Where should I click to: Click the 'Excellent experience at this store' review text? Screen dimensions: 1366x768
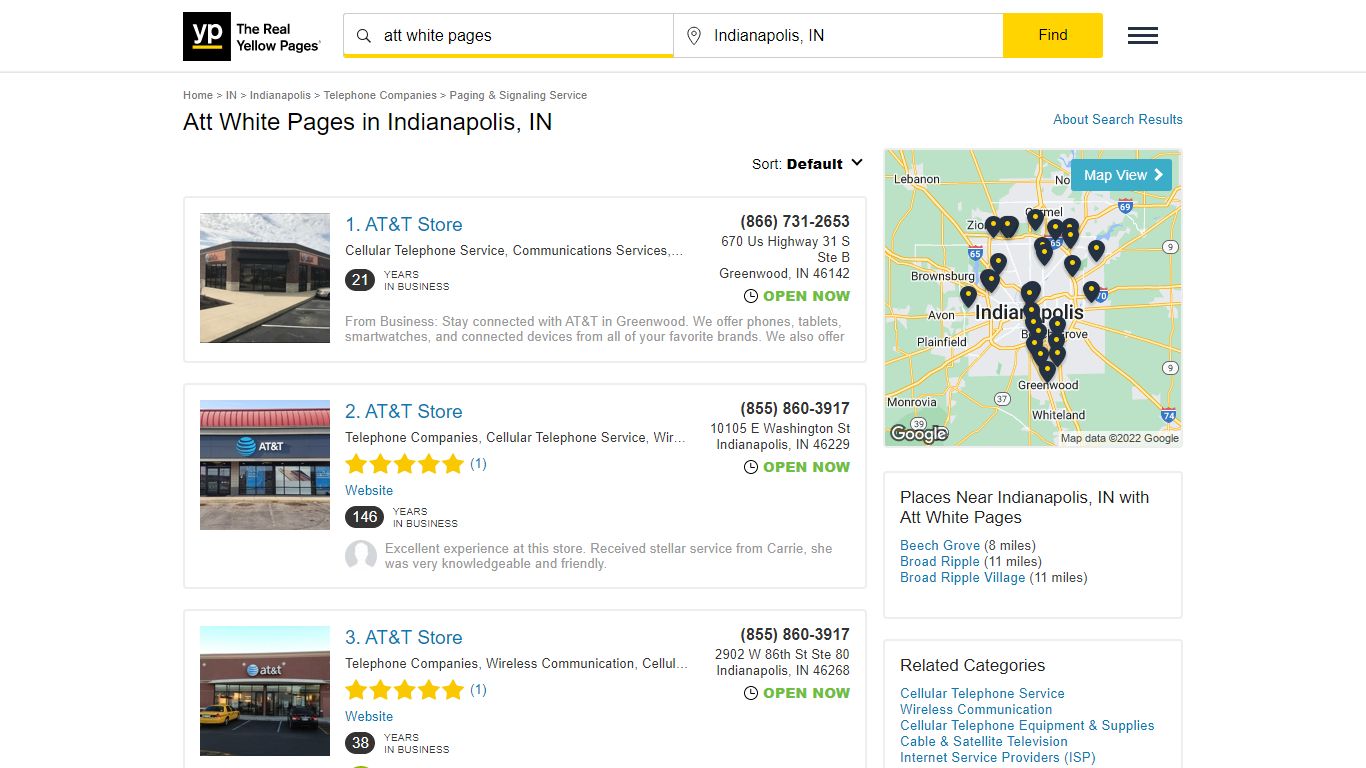coord(608,556)
